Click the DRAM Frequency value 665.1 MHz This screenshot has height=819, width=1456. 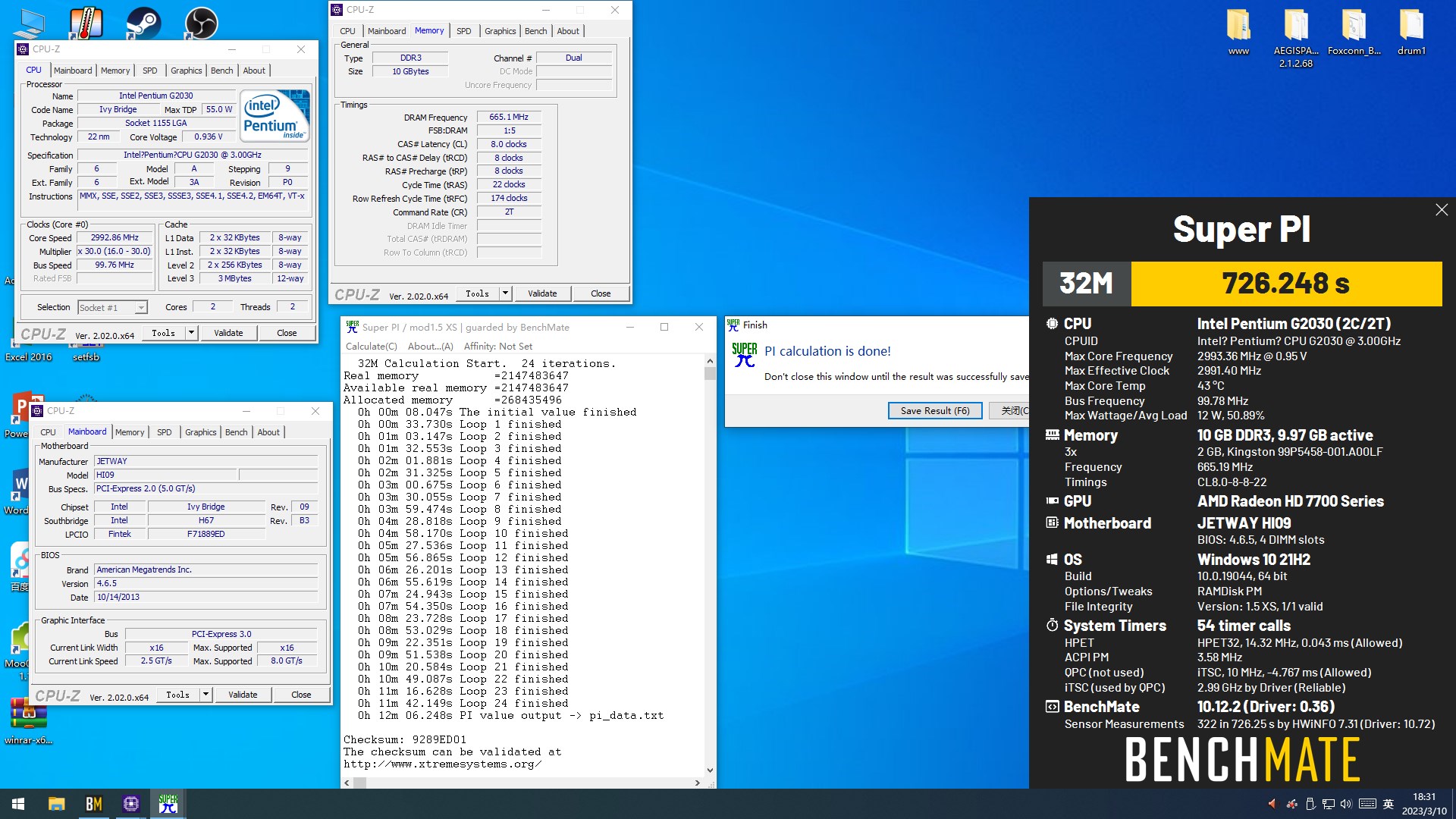click(509, 117)
